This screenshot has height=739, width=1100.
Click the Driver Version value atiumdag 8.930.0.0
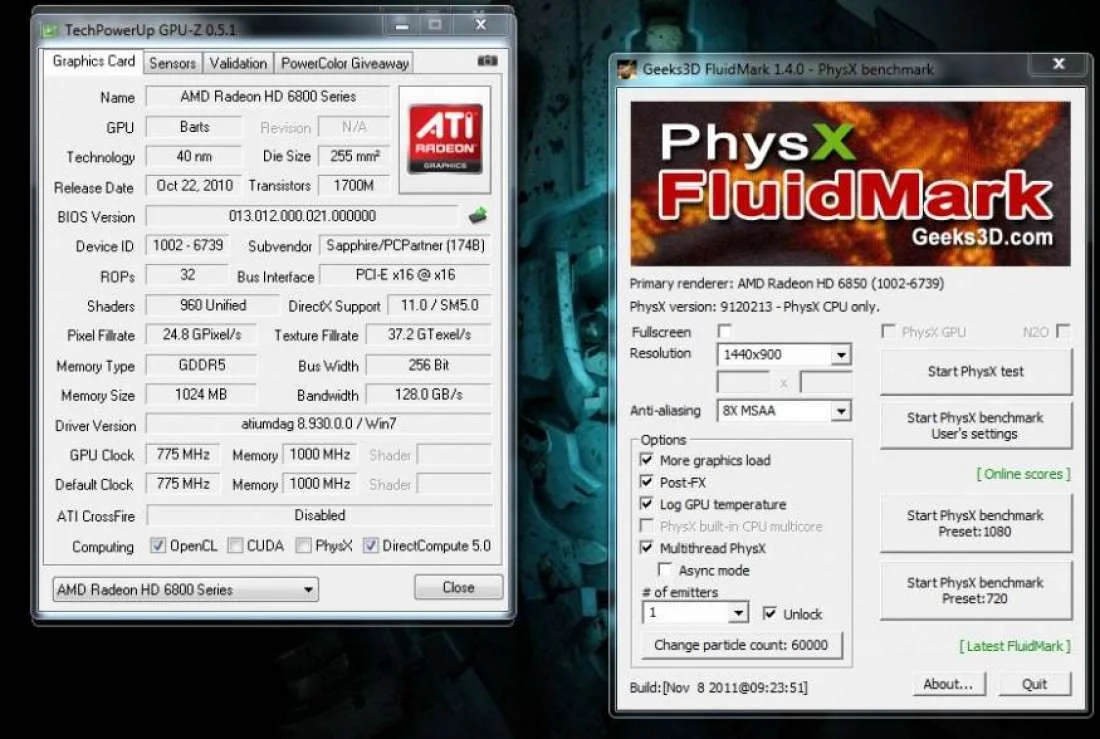click(318, 424)
